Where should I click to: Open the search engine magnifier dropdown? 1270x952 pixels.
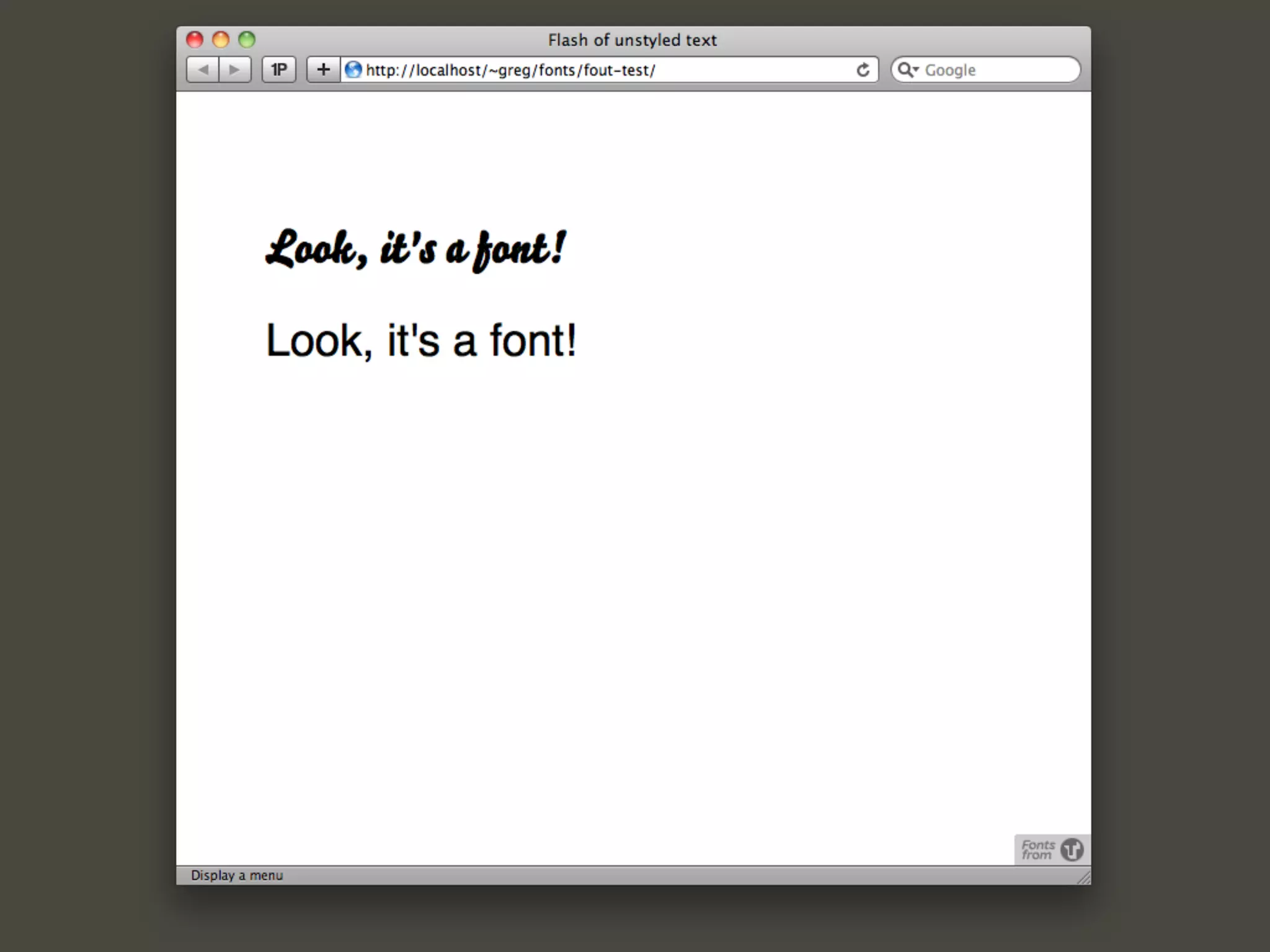[908, 69]
